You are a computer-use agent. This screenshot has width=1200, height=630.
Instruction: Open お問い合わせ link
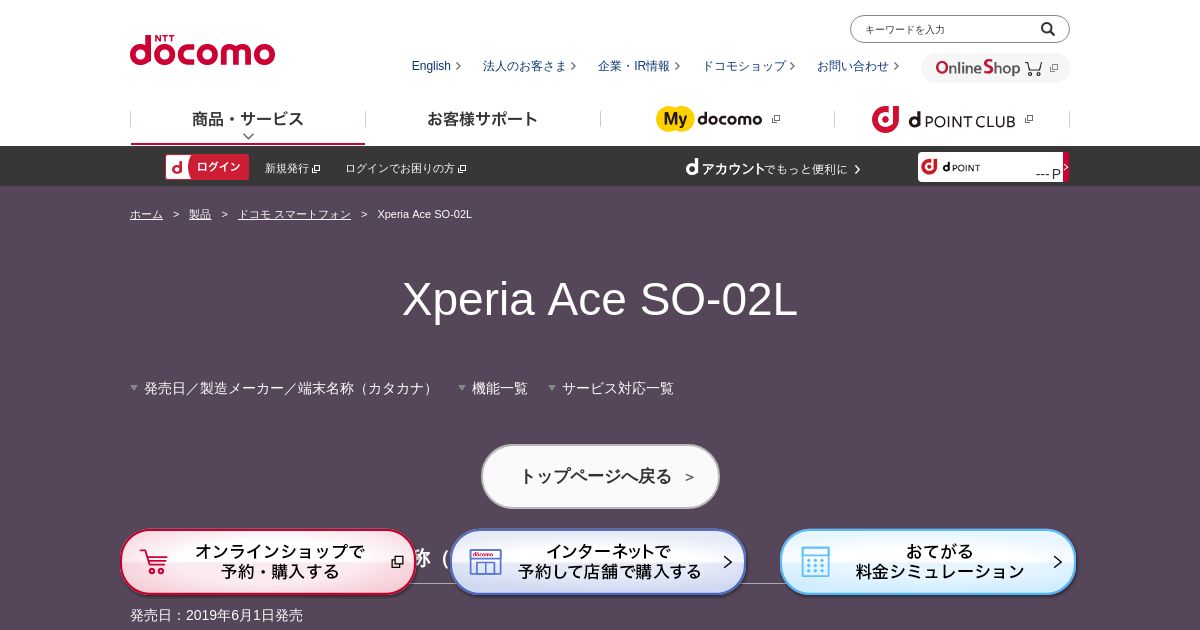[857, 66]
